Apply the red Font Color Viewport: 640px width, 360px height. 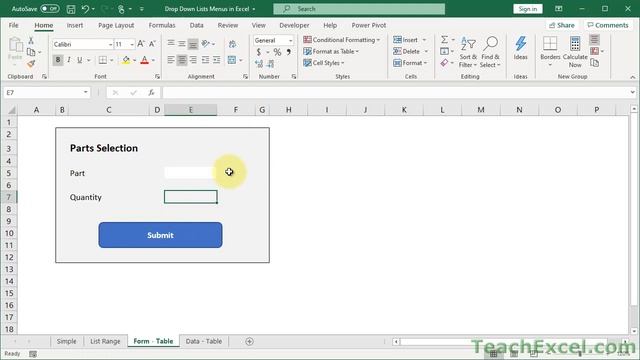pyautogui.click(x=144, y=60)
